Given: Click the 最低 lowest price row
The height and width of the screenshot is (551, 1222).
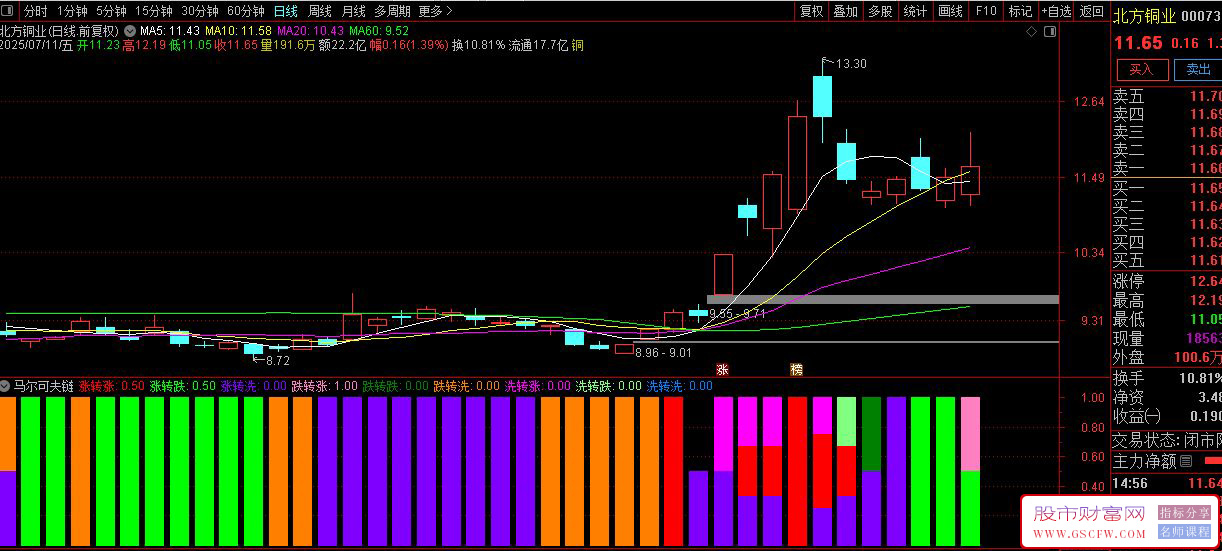Looking at the screenshot, I should [x=1167, y=319].
